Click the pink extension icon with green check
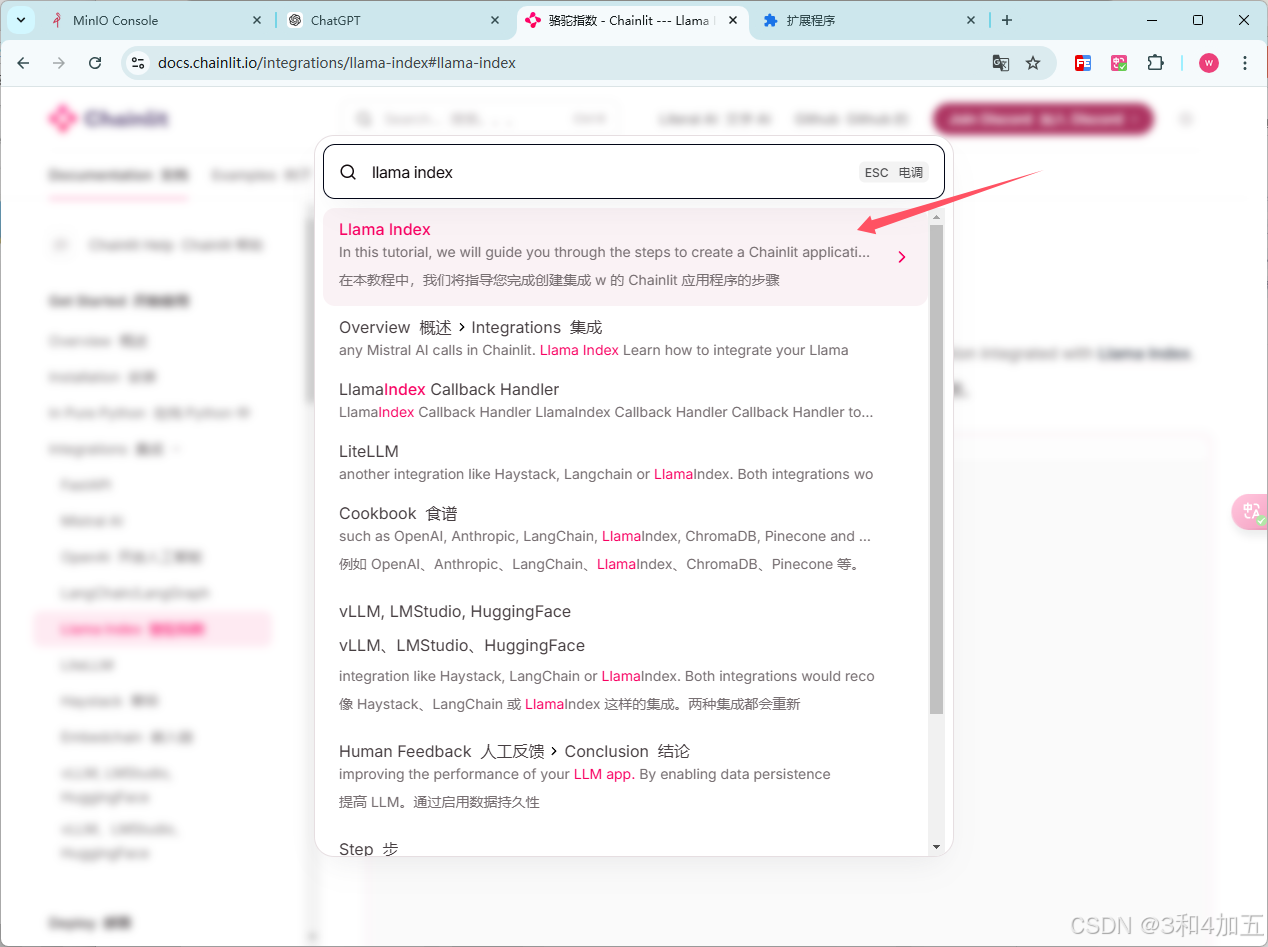1268x947 pixels. point(1119,63)
